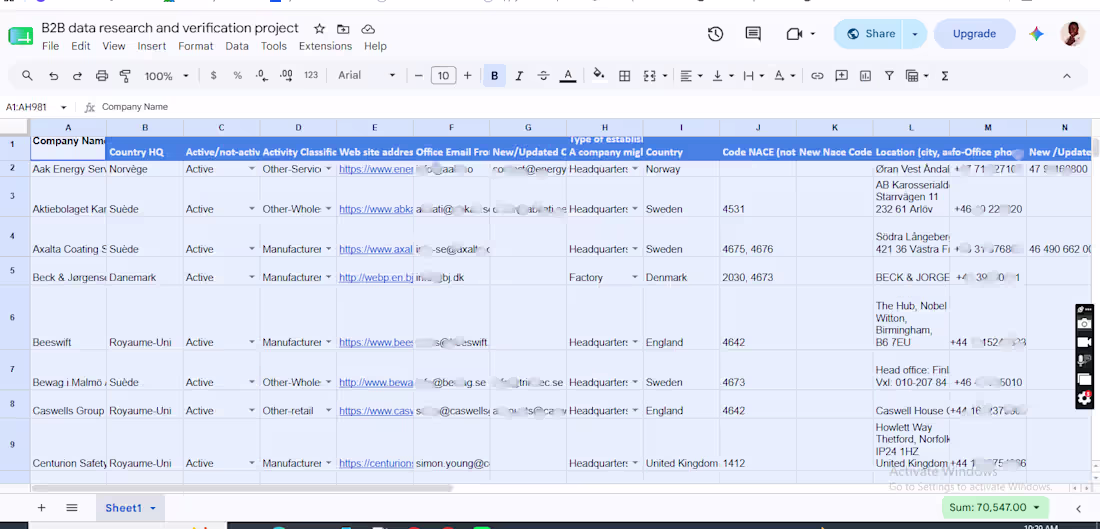The height and width of the screenshot is (529, 1100).
Task: Start a video call via camera icon
Action: pos(794,34)
